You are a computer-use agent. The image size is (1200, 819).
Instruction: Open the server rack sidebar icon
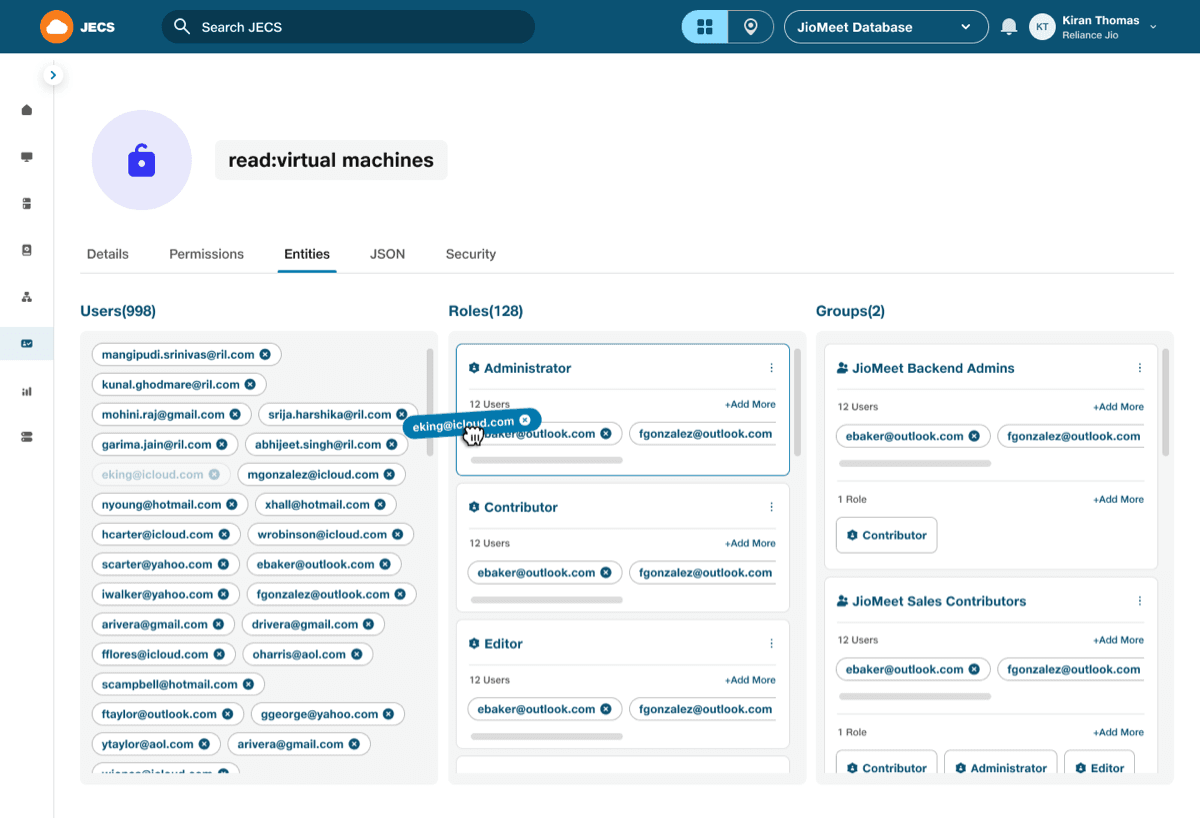(27, 204)
